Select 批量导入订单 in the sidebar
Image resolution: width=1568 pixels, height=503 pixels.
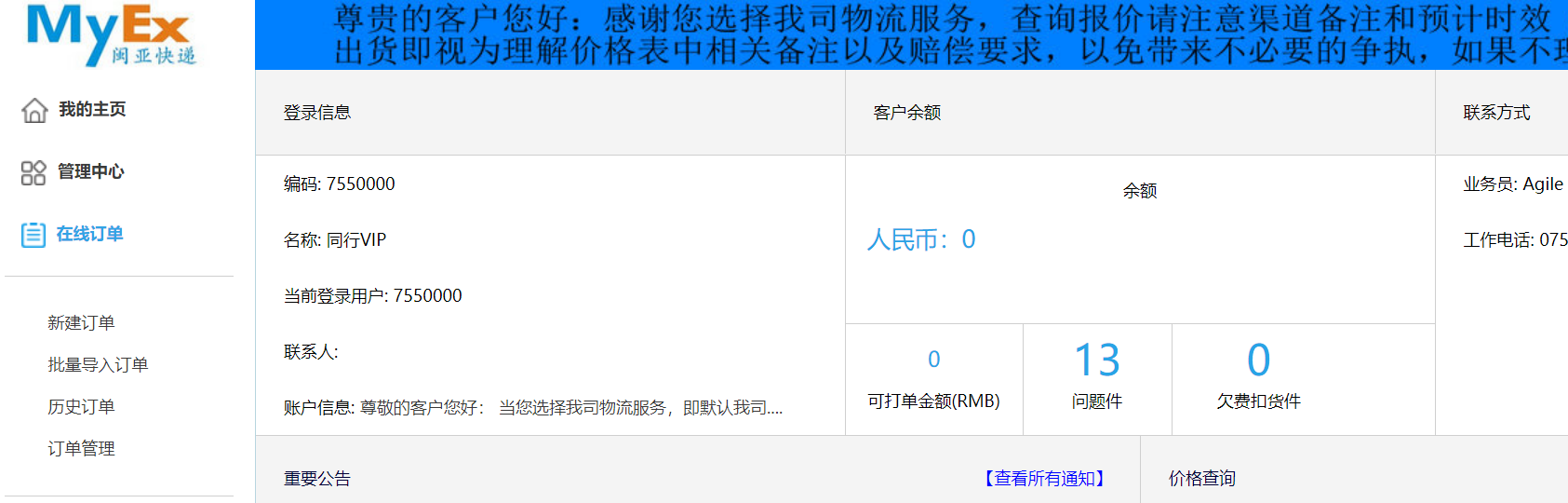click(x=98, y=365)
